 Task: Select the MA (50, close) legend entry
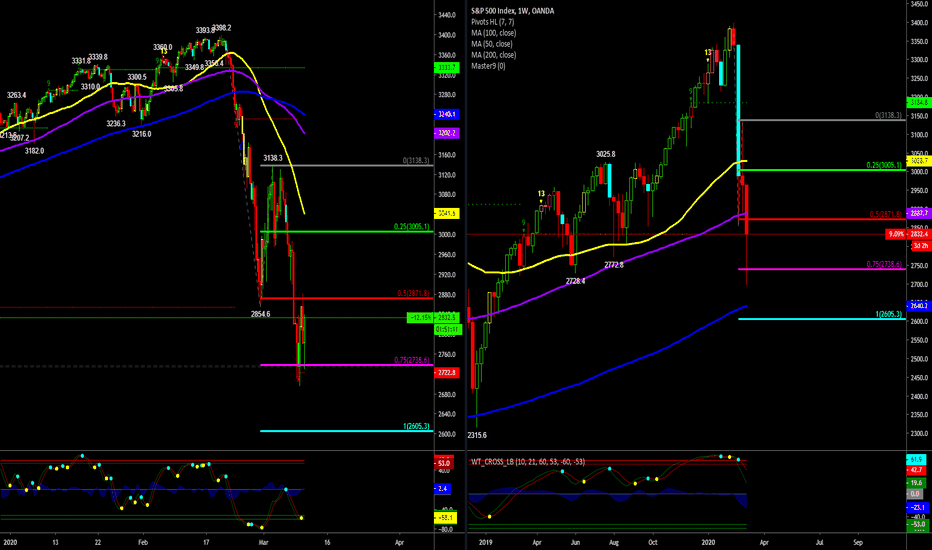[x=492, y=44]
